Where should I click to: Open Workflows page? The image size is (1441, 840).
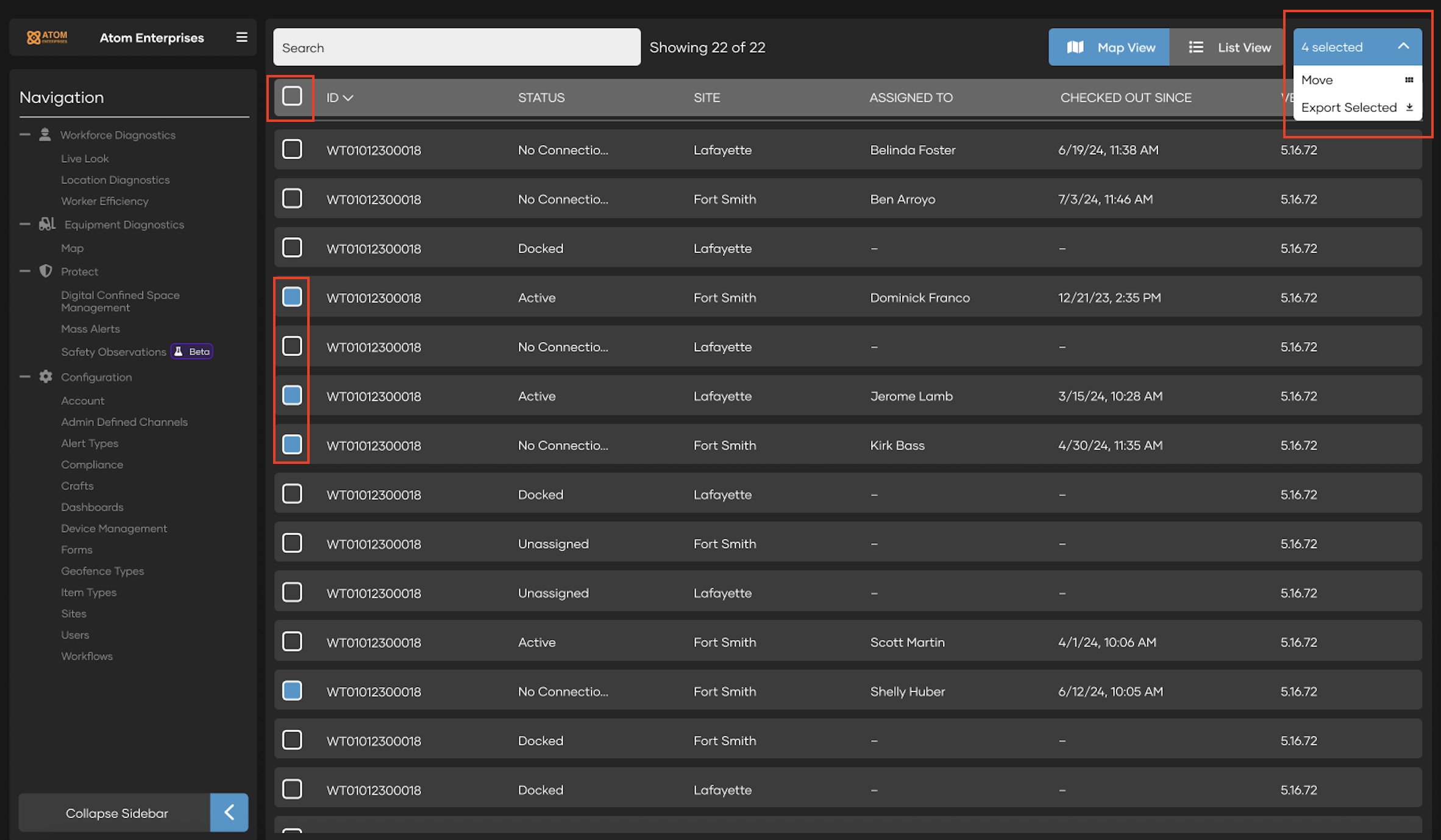(87, 657)
